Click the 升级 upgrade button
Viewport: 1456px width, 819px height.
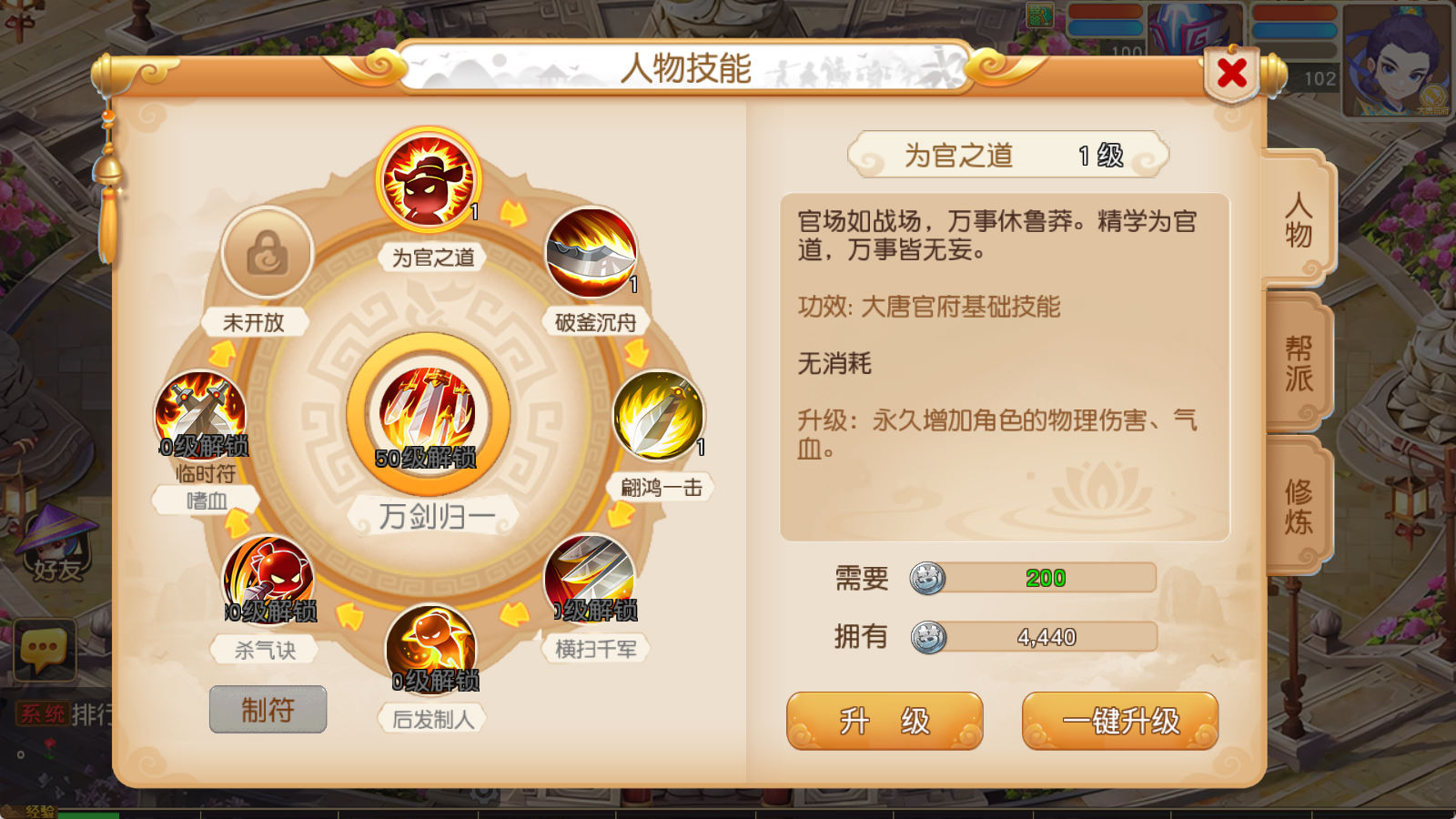[x=885, y=721]
